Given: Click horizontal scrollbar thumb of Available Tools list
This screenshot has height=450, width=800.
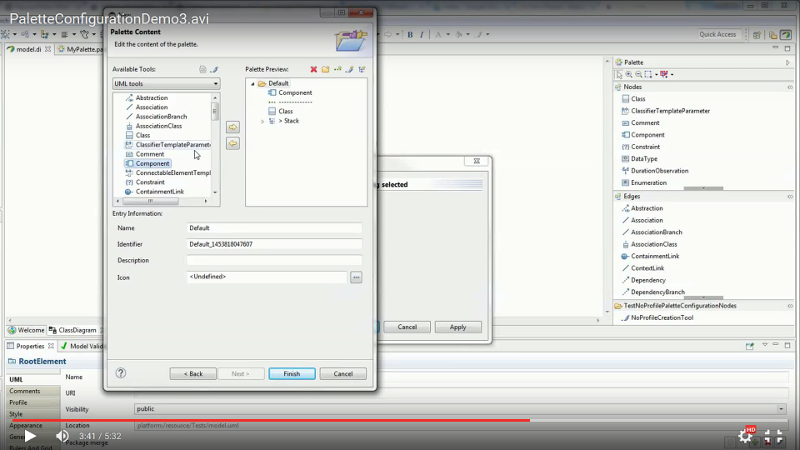Looking at the screenshot, I should pos(149,201).
